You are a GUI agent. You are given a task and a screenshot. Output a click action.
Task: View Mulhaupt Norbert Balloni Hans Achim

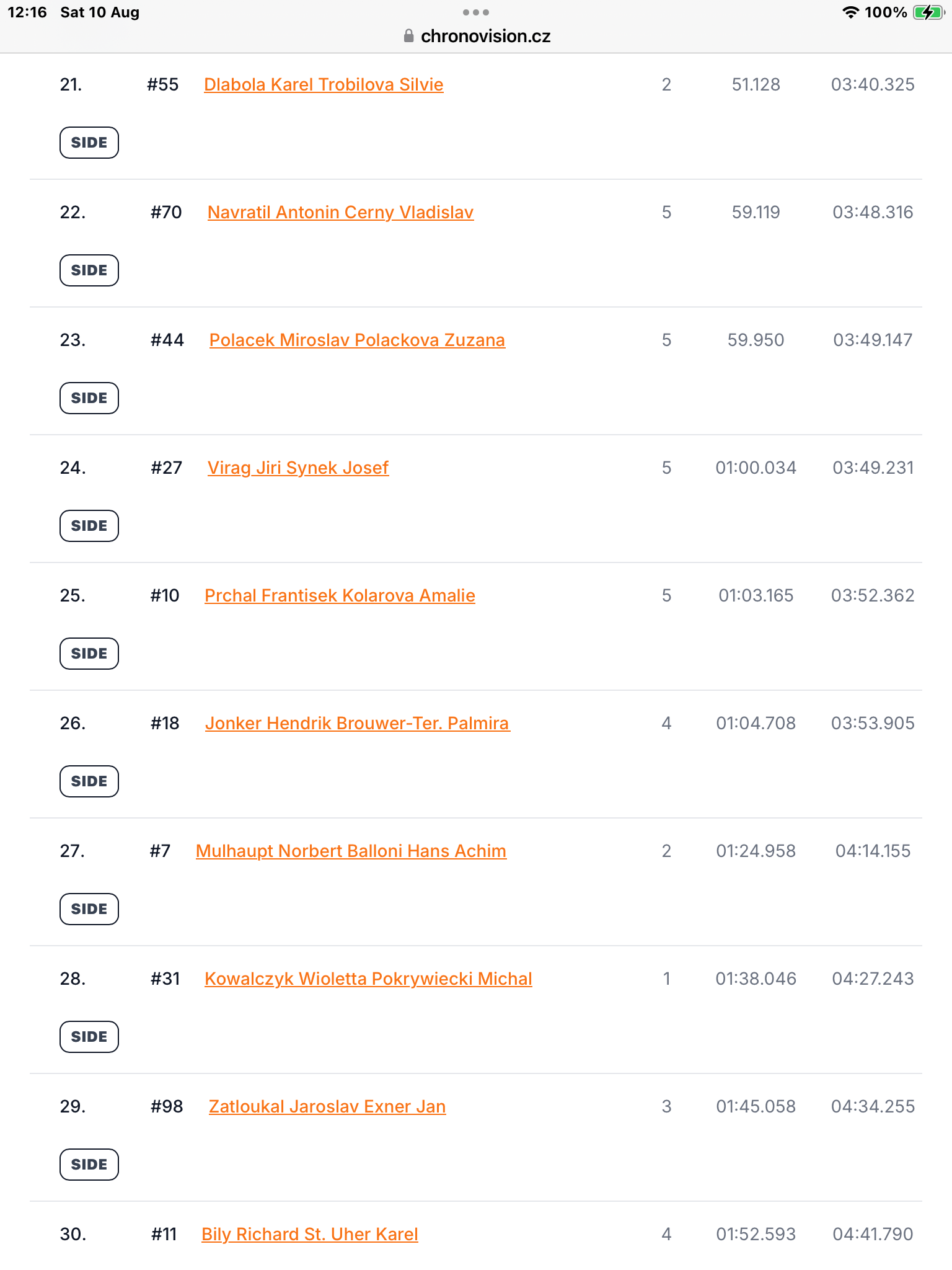(351, 851)
